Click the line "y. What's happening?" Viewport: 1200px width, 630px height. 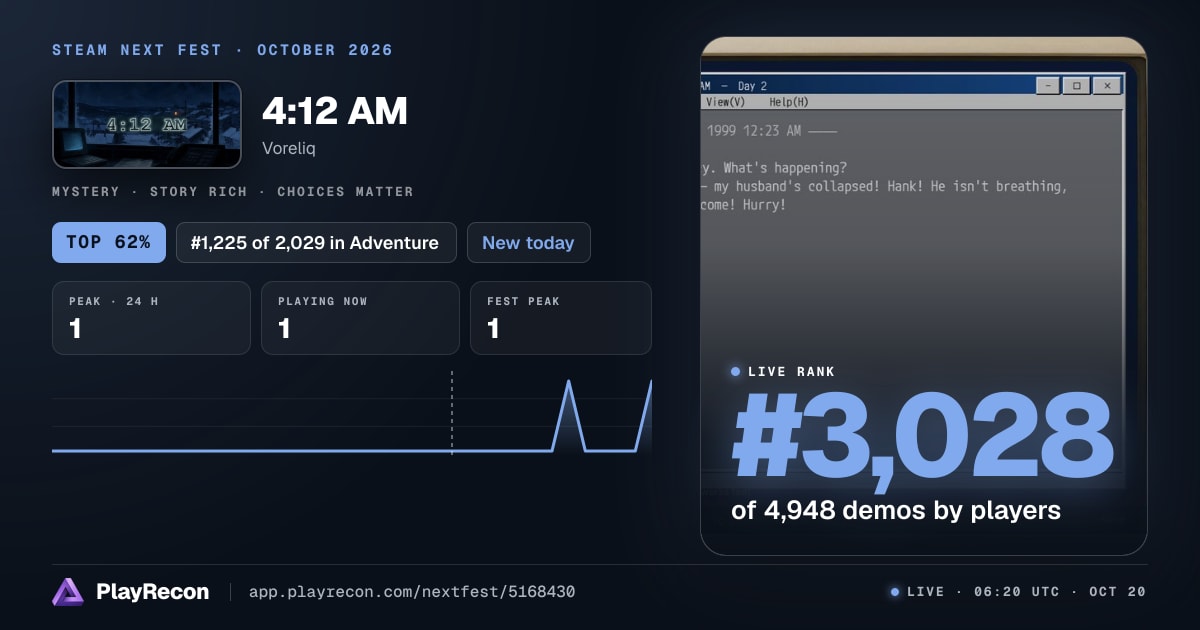click(x=775, y=168)
